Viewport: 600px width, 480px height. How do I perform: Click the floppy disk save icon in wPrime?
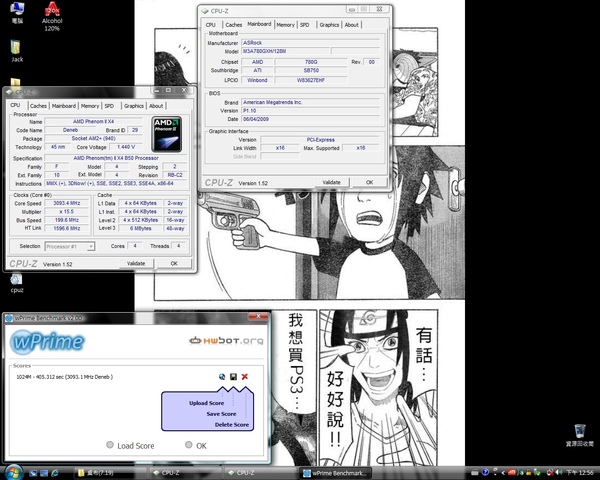233,377
